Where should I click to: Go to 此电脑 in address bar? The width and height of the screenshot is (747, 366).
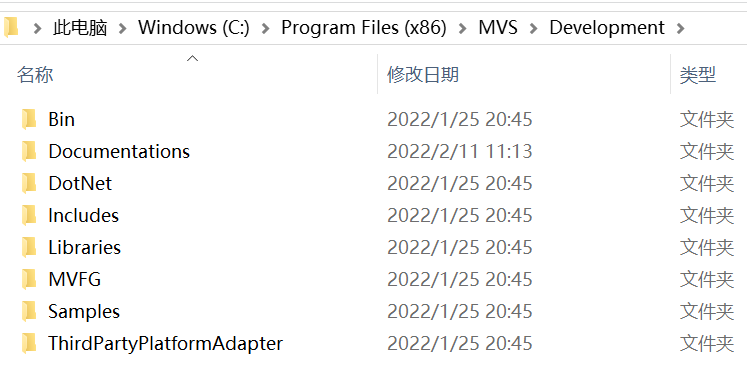coord(80,28)
